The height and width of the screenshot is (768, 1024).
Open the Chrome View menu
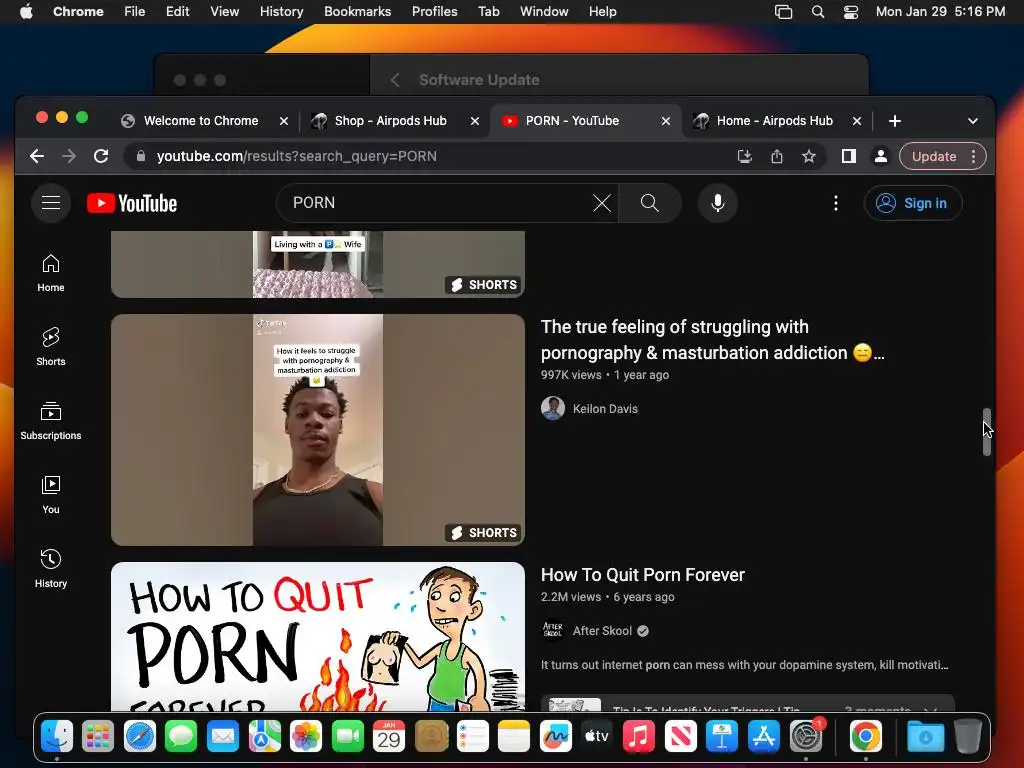pos(224,12)
